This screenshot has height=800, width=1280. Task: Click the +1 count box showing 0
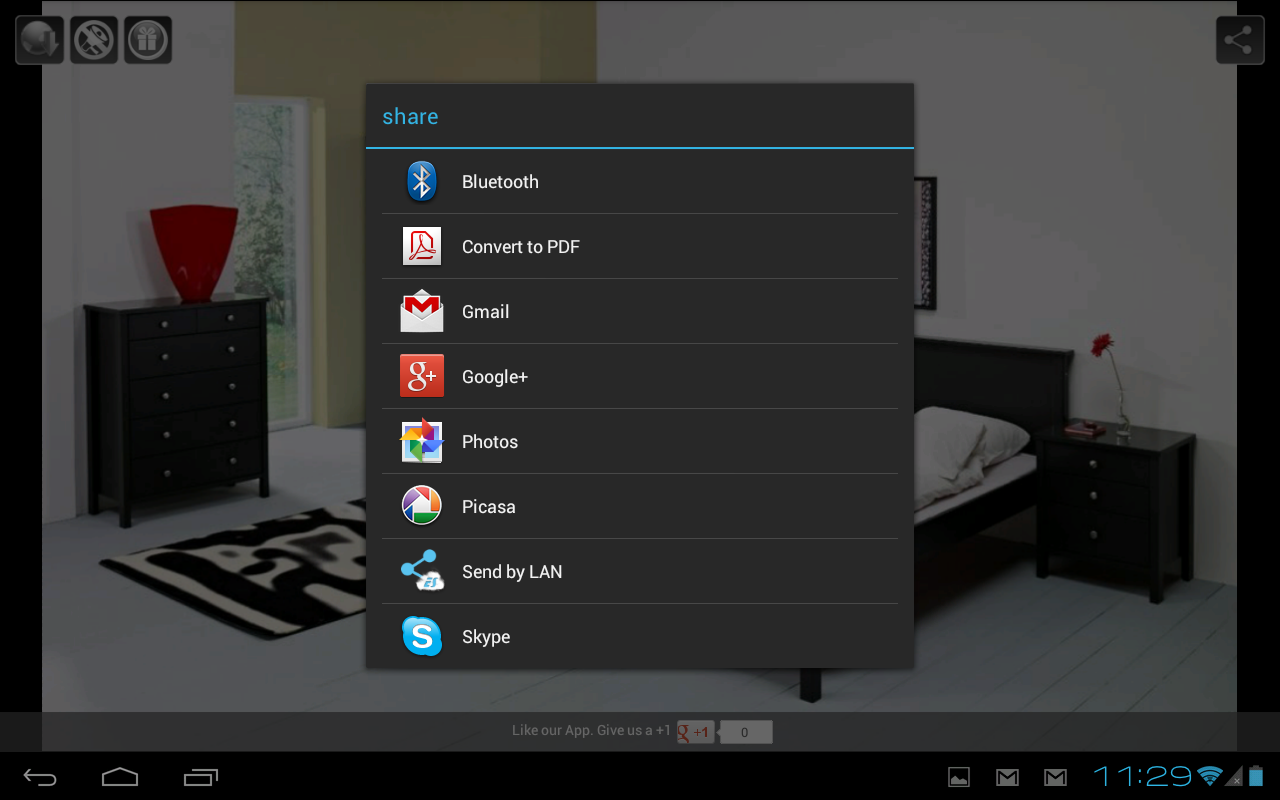click(745, 732)
